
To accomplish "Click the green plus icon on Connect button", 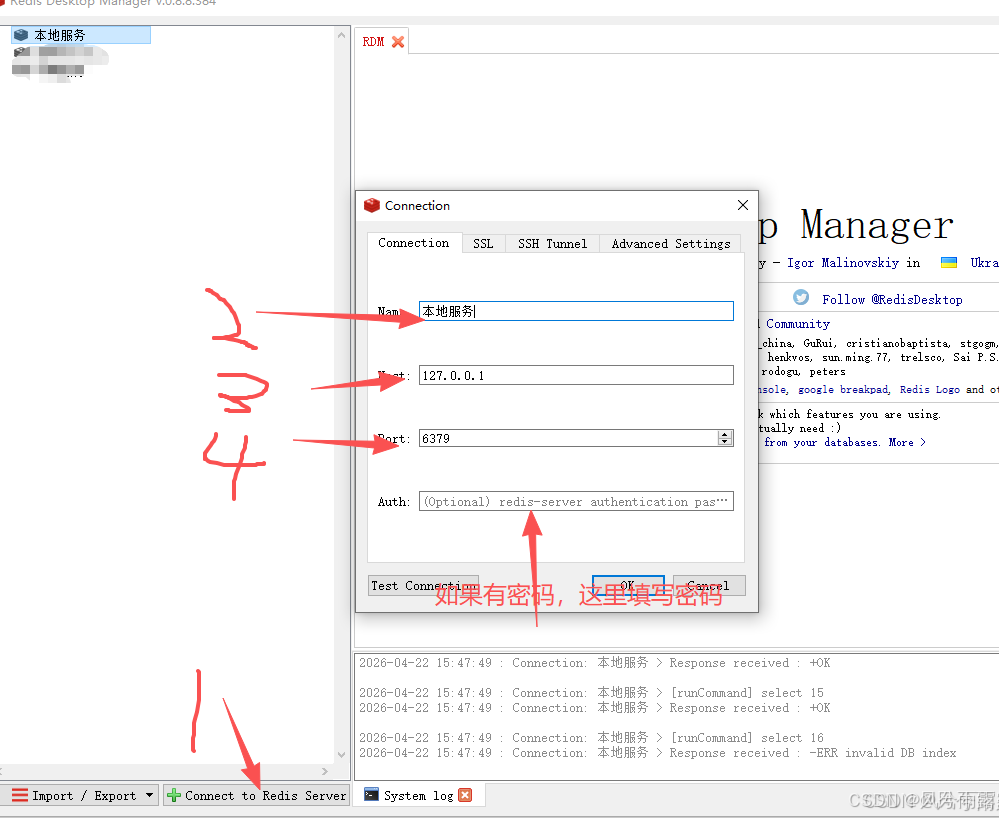I will point(174,795).
